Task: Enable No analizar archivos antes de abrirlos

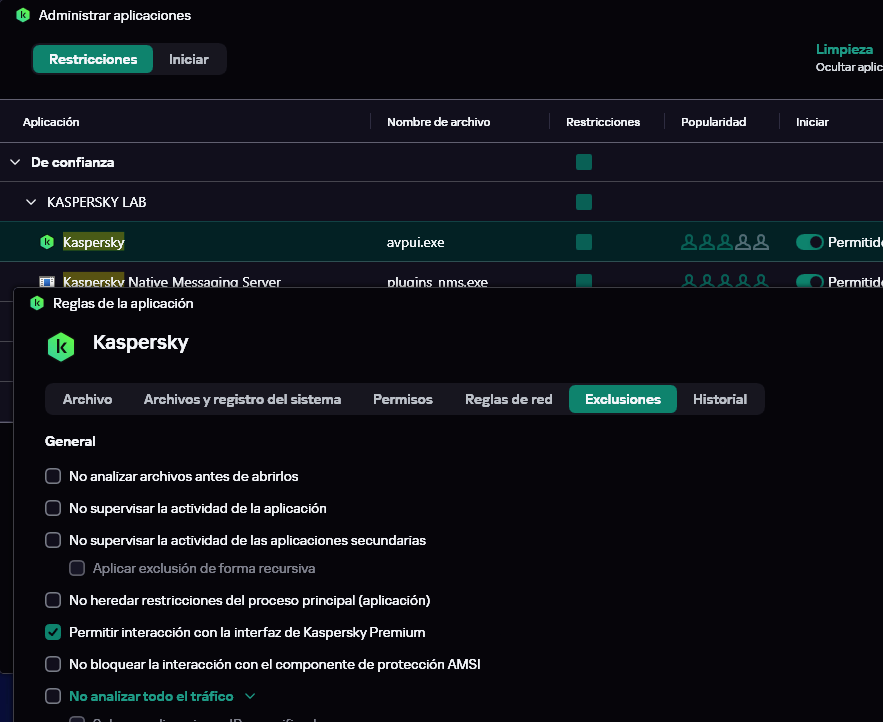Action: [54, 477]
